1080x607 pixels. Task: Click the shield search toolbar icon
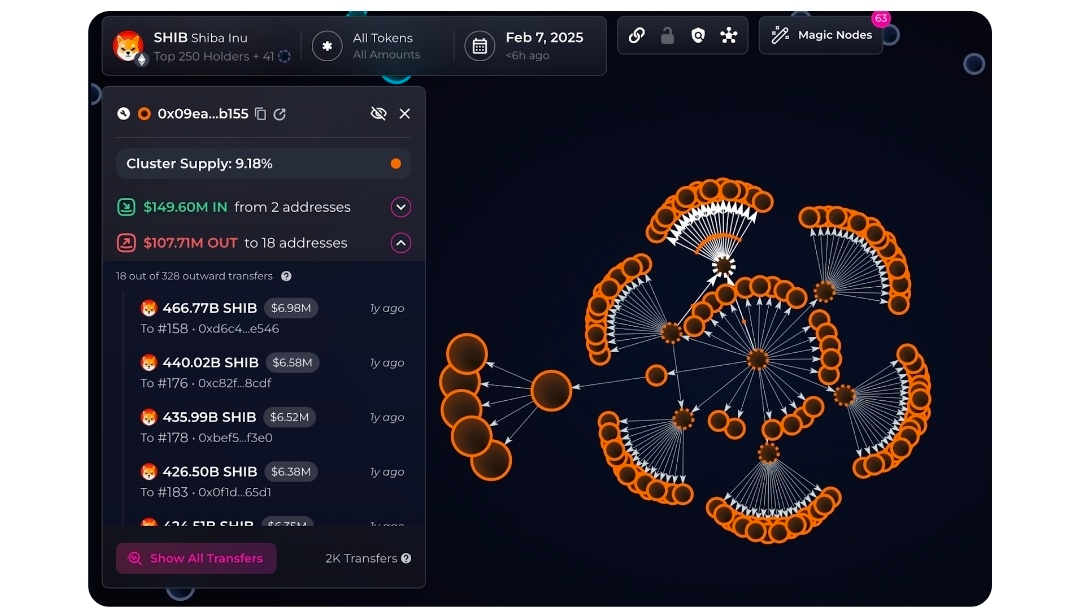tap(698, 35)
